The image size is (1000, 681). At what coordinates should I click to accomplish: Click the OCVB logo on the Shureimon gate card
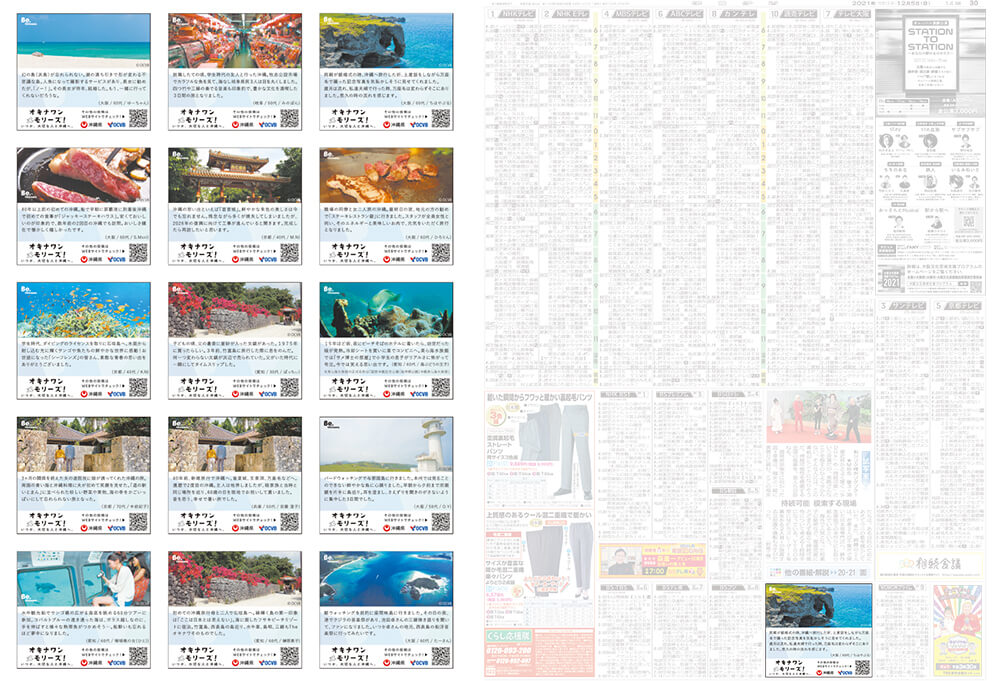coord(268,259)
